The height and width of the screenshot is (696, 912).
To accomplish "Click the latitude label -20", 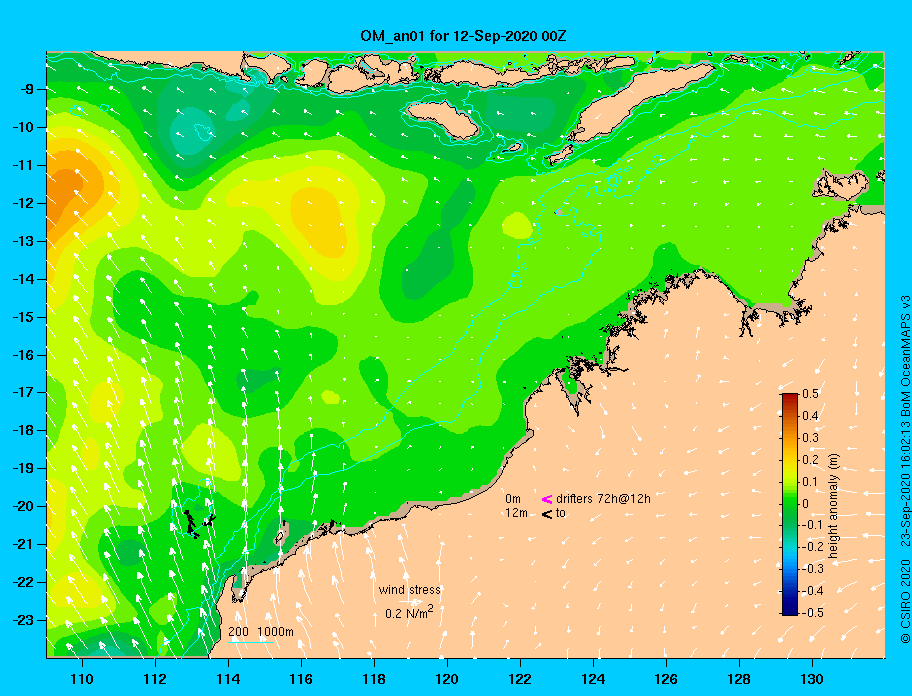I will point(23,506).
